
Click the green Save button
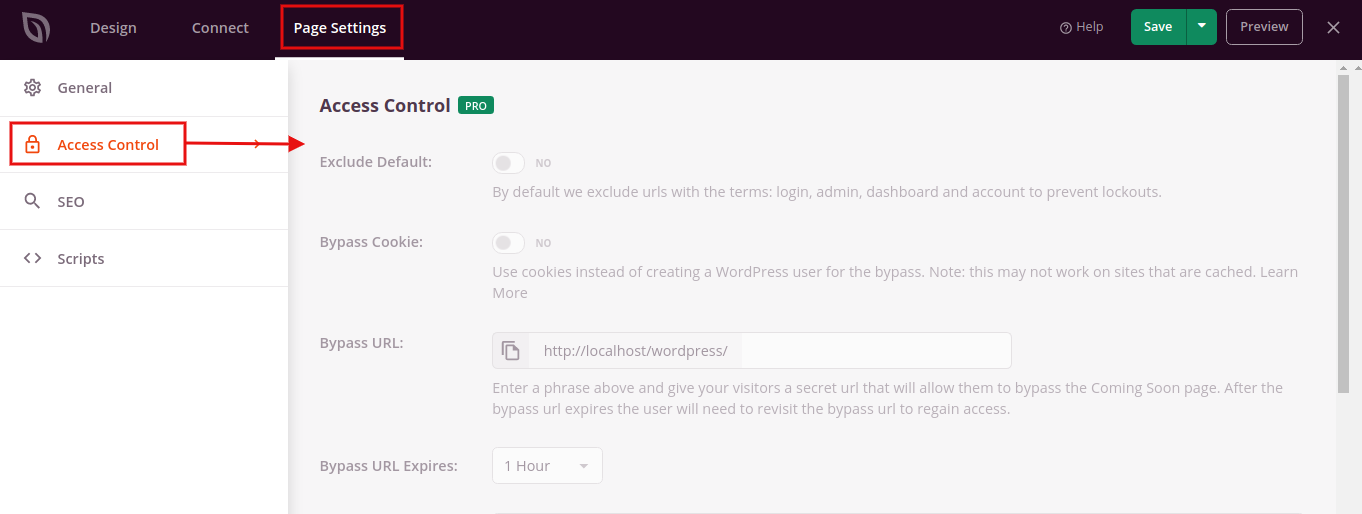click(x=1158, y=27)
